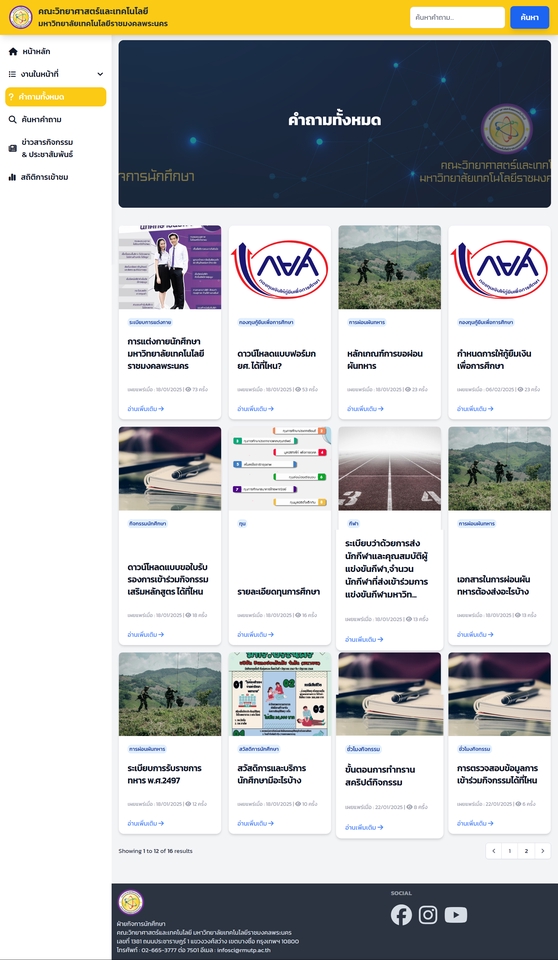Click the กองทุนเงินให้กู้ยืมเพื่อการศึกษา tag on ดาวน์โหลดแบบฟอร์ม card
558x960 pixels.
pos(266,322)
